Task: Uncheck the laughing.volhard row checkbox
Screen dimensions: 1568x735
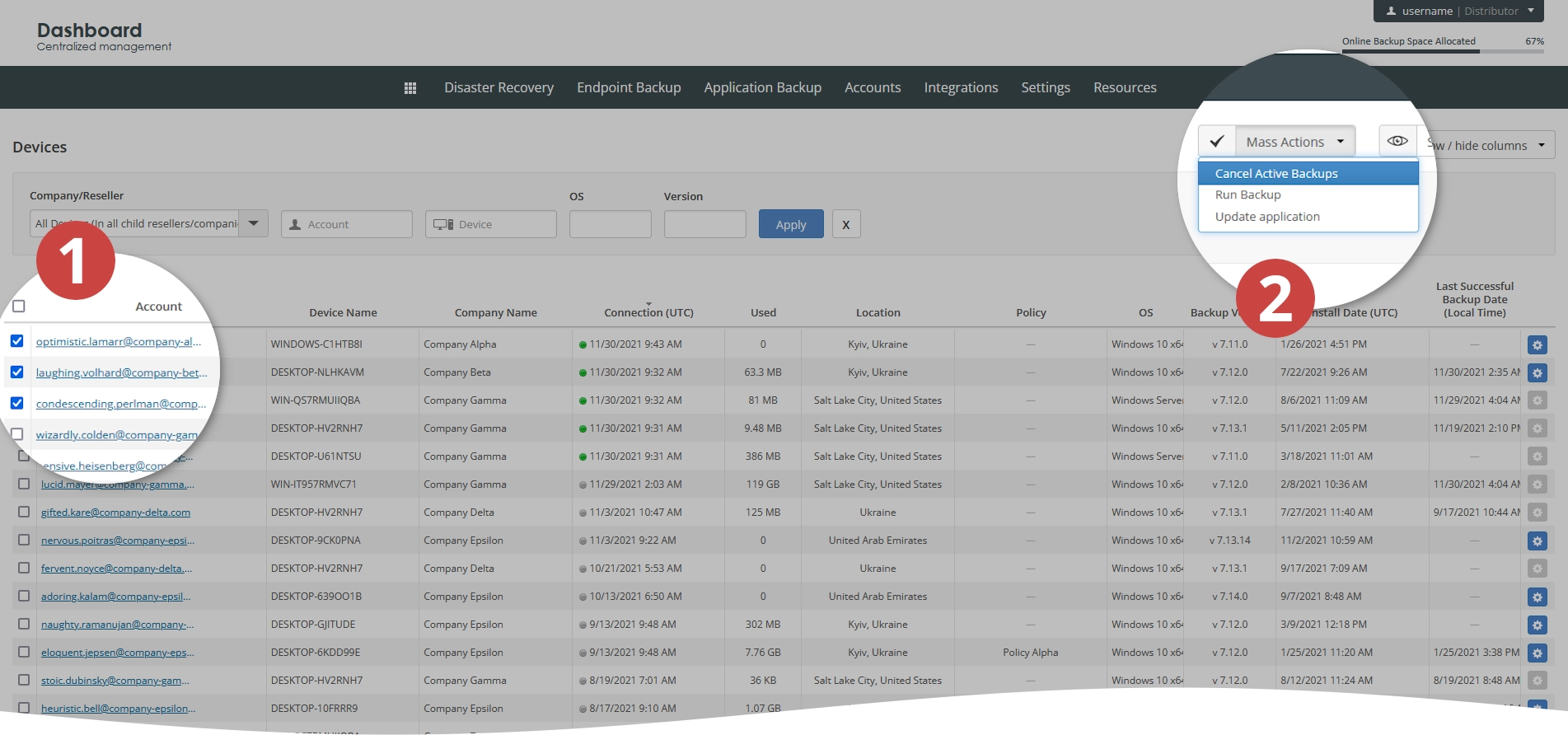Action: click(x=16, y=372)
